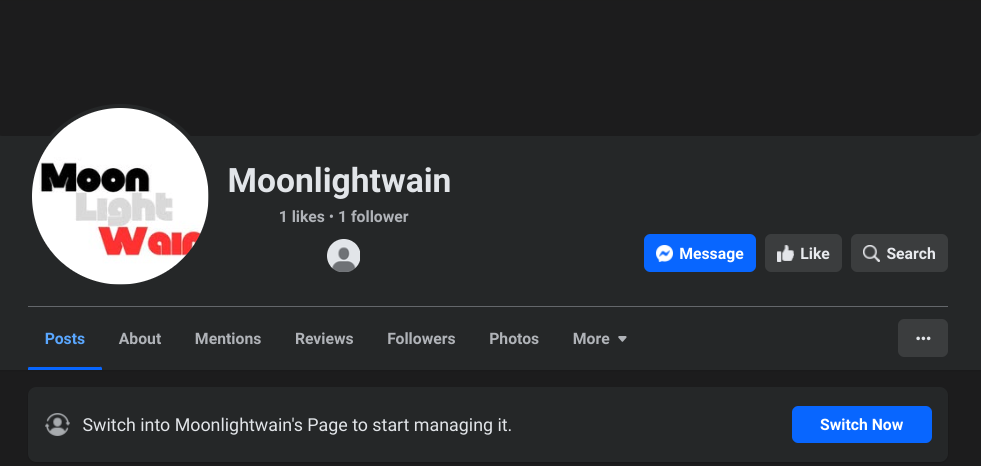The height and width of the screenshot is (466, 981).
Task: Click the thumbs-up Like icon
Action: 785,254
